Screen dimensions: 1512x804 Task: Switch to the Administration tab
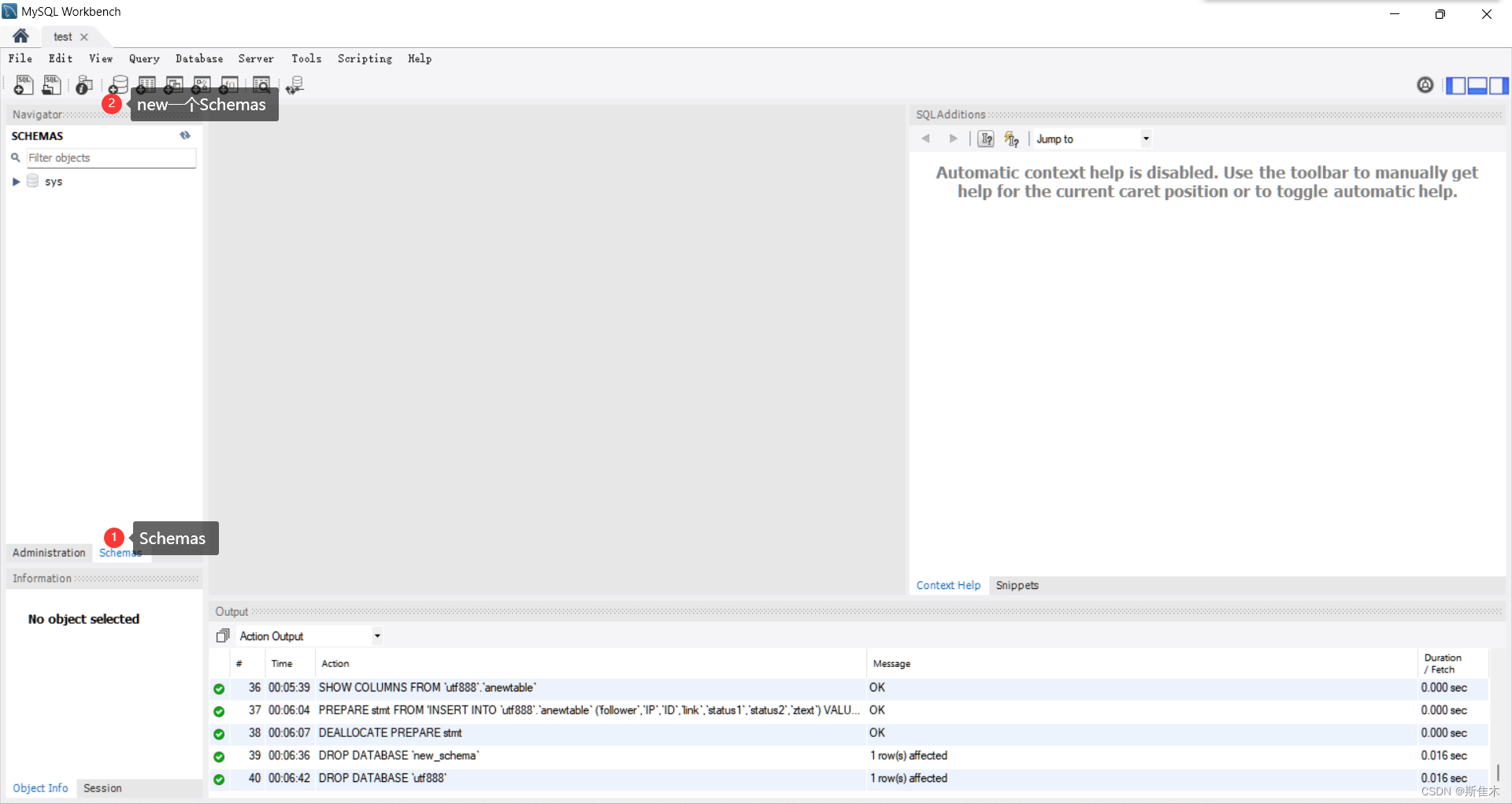click(48, 553)
